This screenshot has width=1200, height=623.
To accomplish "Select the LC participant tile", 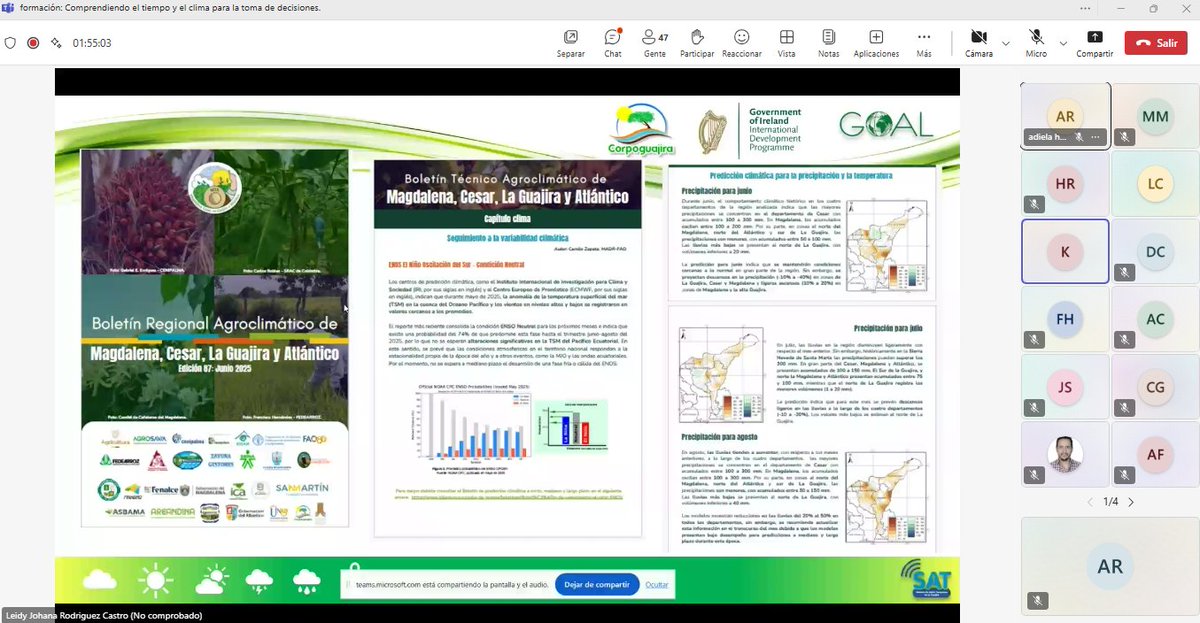I will [x=1155, y=184].
